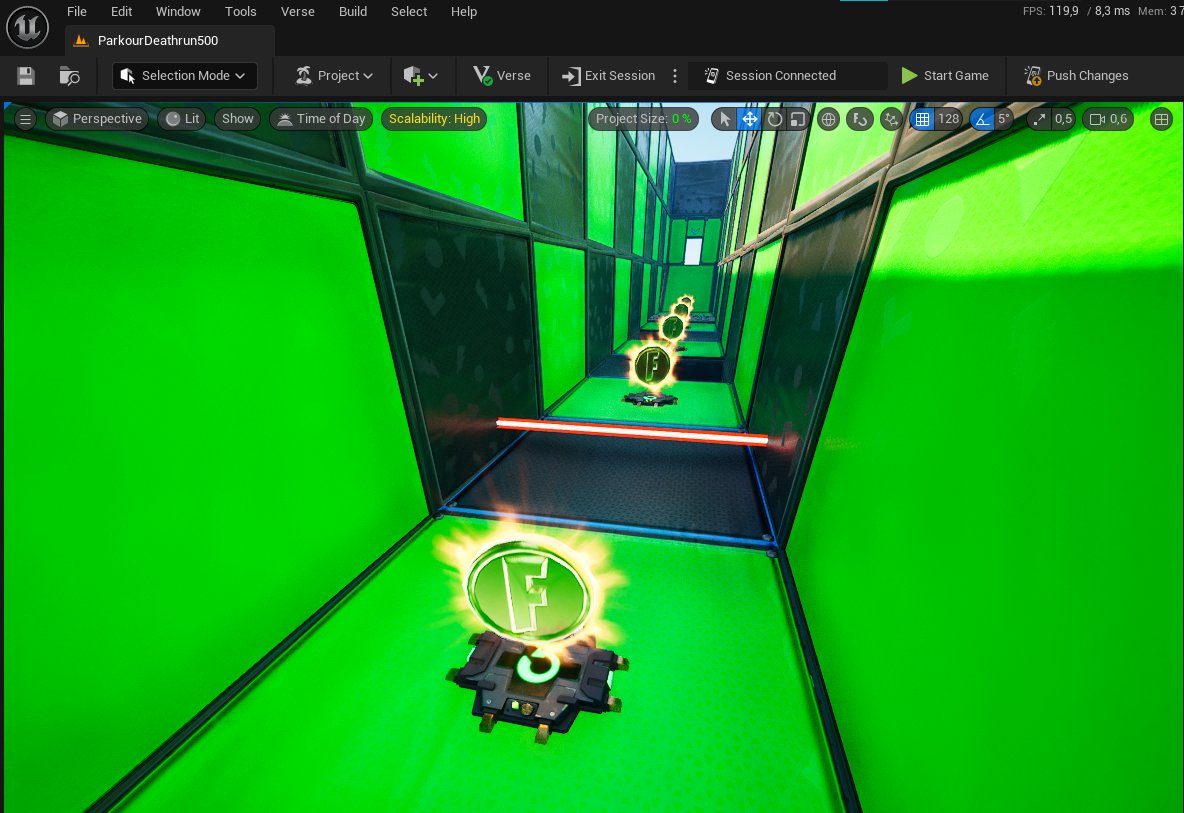The height and width of the screenshot is (813, 1184).
Task: Open the Tools menu
Action: click(x=240, y=11)
